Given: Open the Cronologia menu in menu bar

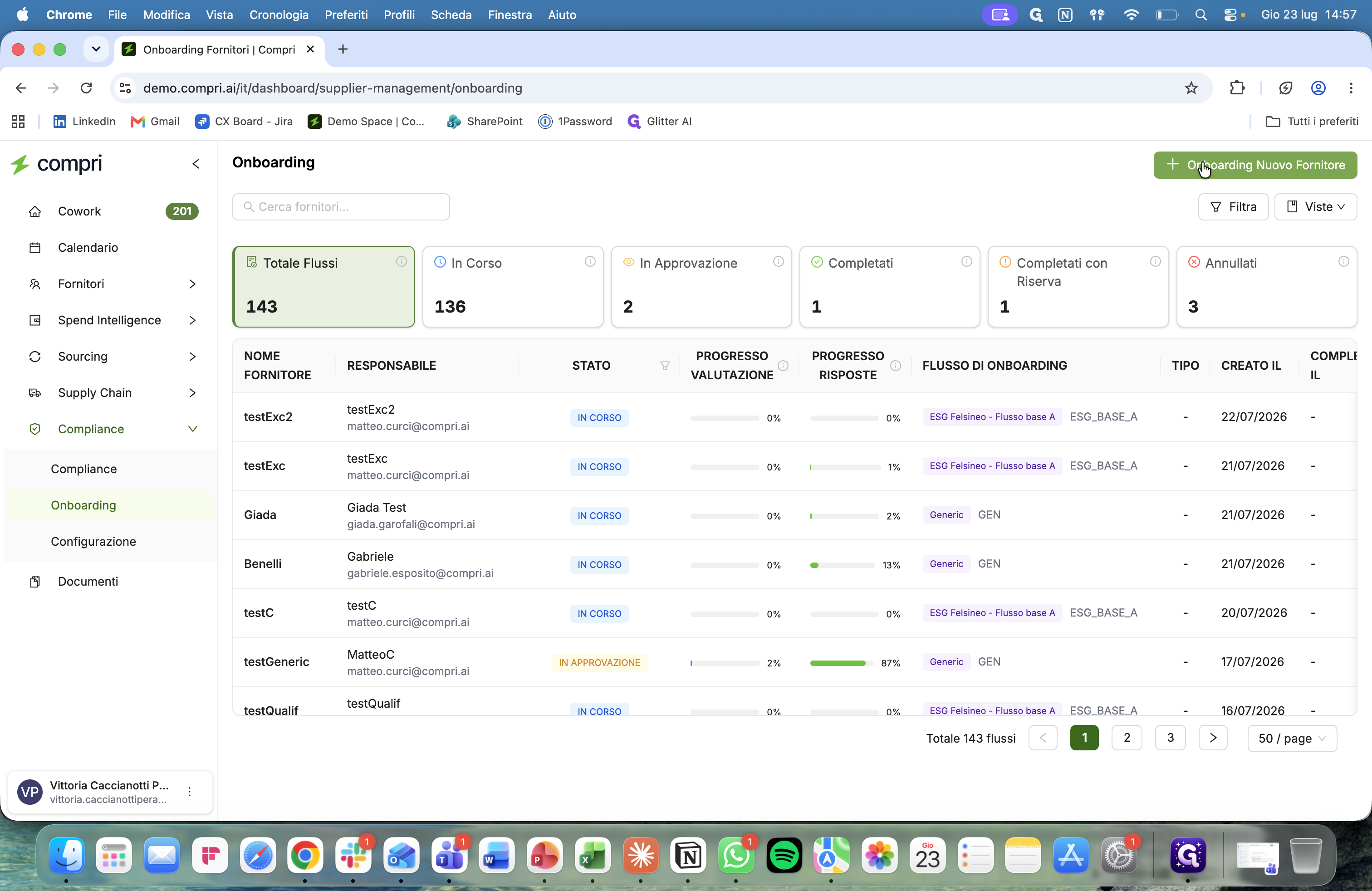Looking at the screenshot, I should 279,15.
